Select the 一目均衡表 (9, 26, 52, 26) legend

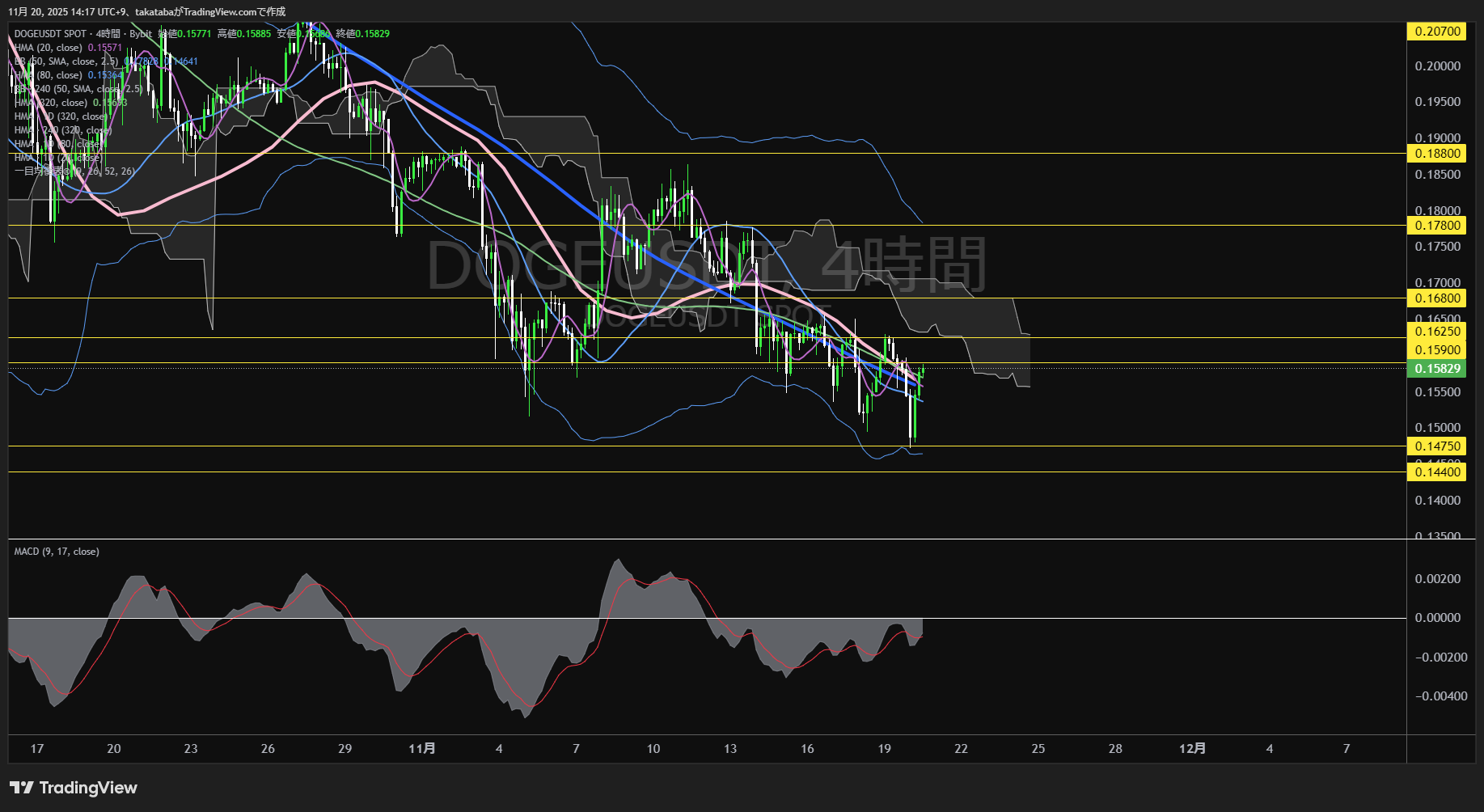pyautogui.click(x=74, y=171)
